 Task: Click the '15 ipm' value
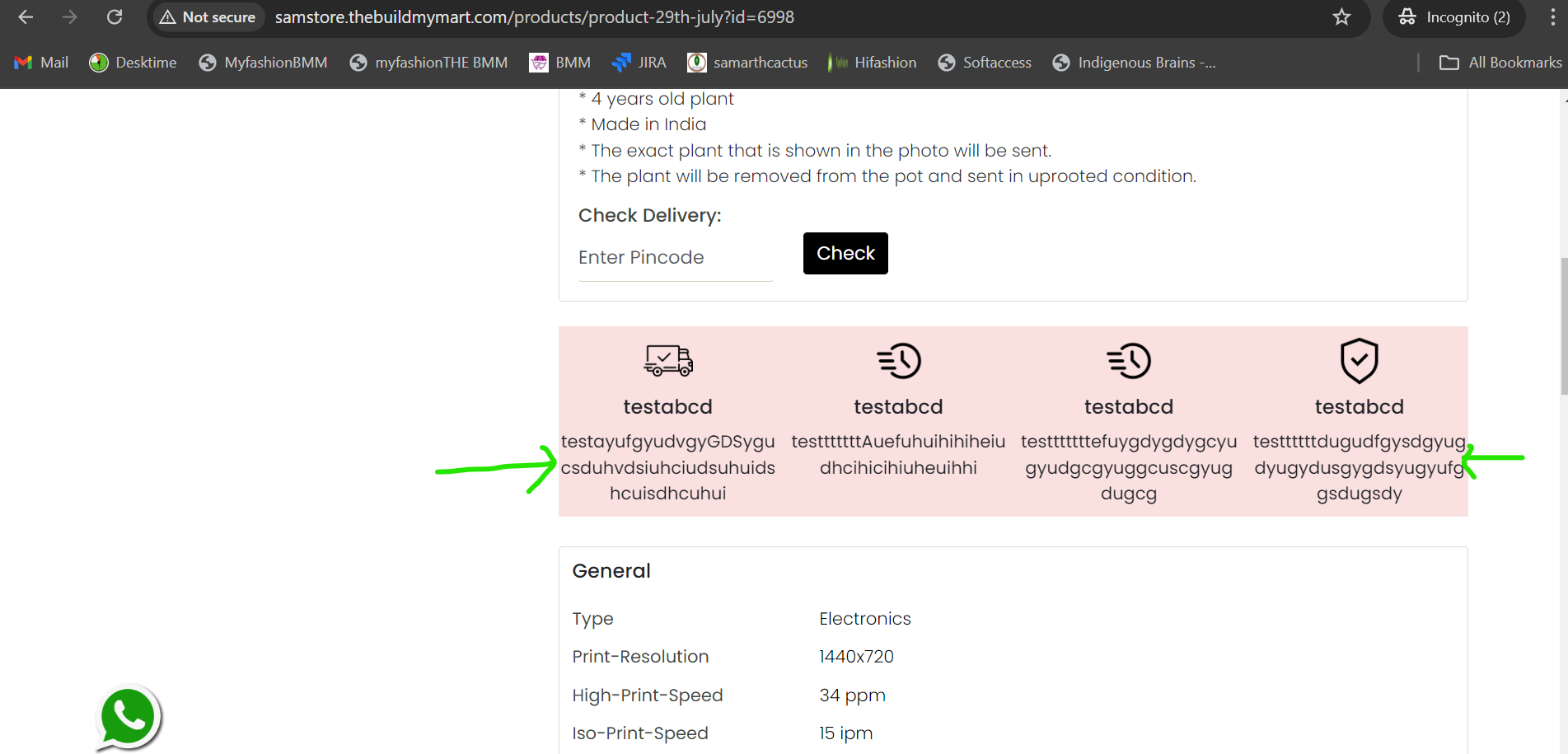845,733
